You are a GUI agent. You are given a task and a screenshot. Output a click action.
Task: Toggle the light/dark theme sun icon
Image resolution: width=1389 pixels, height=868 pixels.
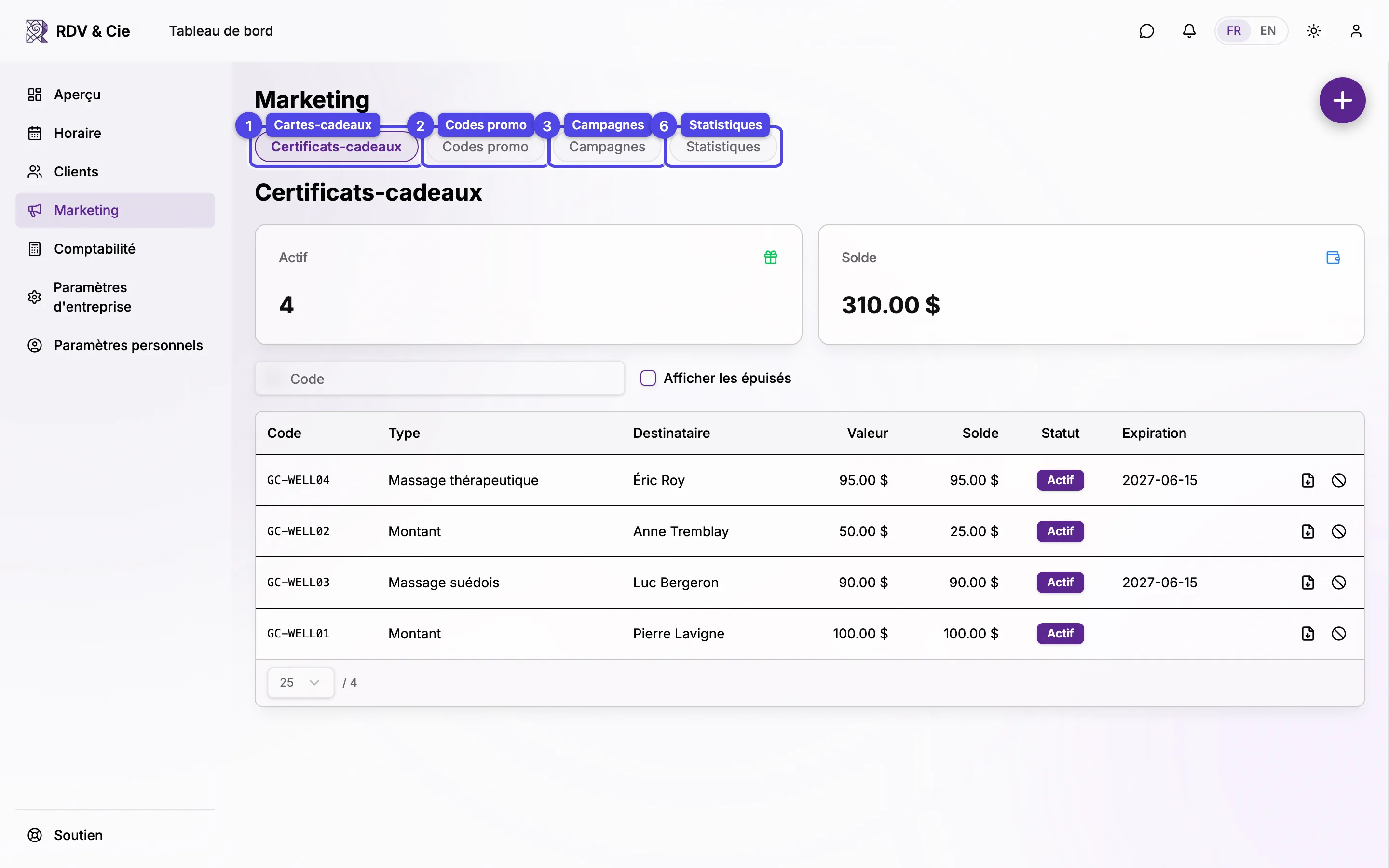[1313, 31]
